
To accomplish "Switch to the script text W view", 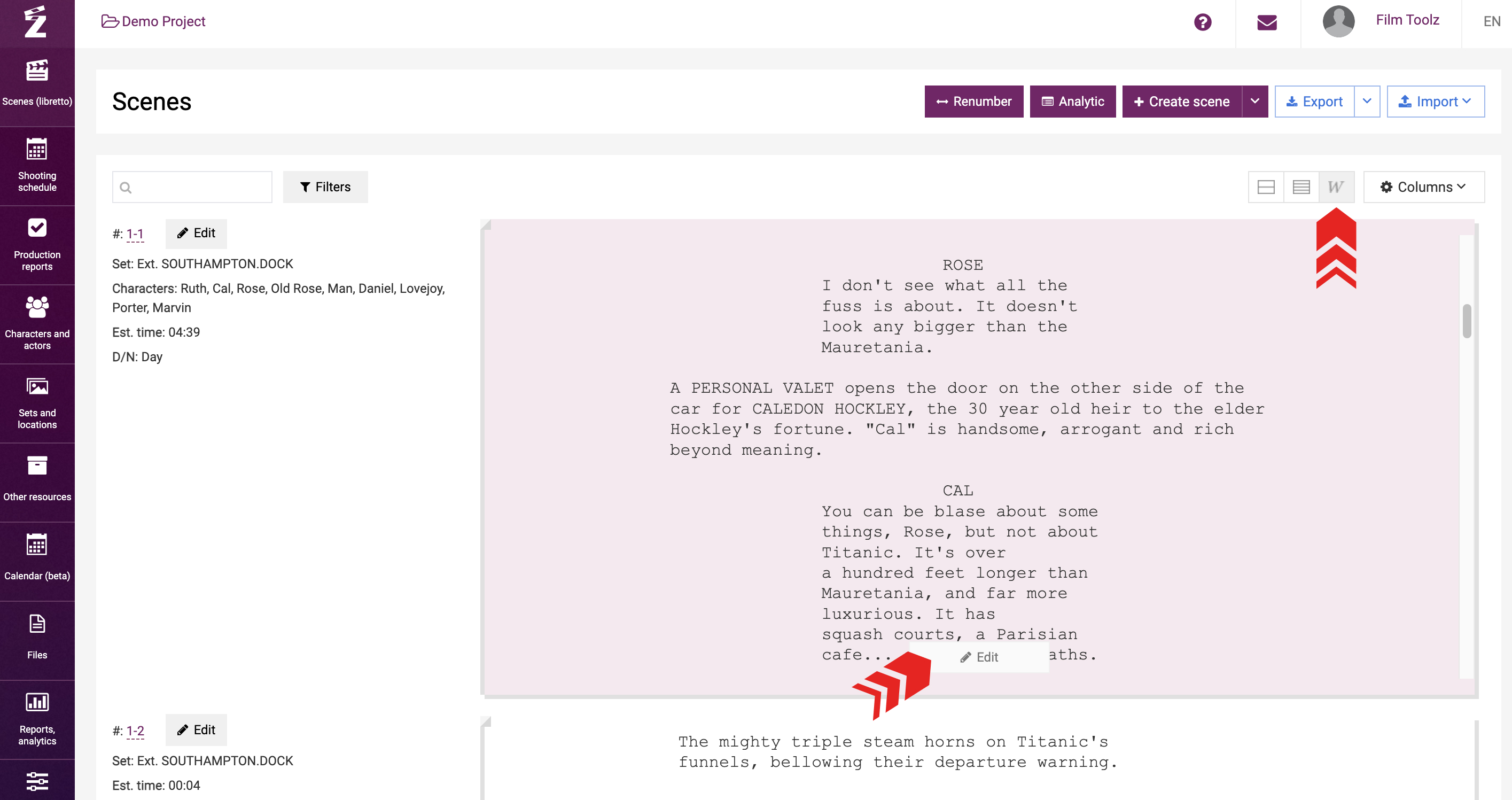I will (1336, 187).
